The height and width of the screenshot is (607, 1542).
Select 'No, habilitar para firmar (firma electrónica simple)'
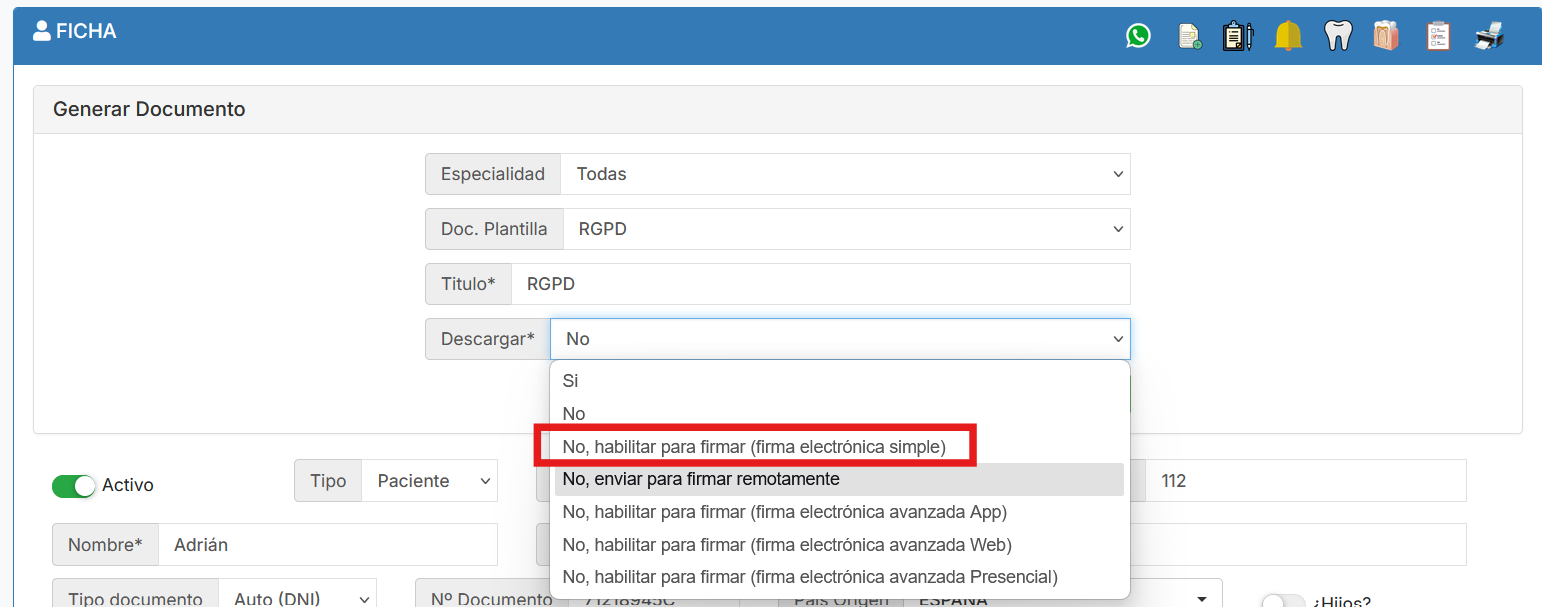754,447
